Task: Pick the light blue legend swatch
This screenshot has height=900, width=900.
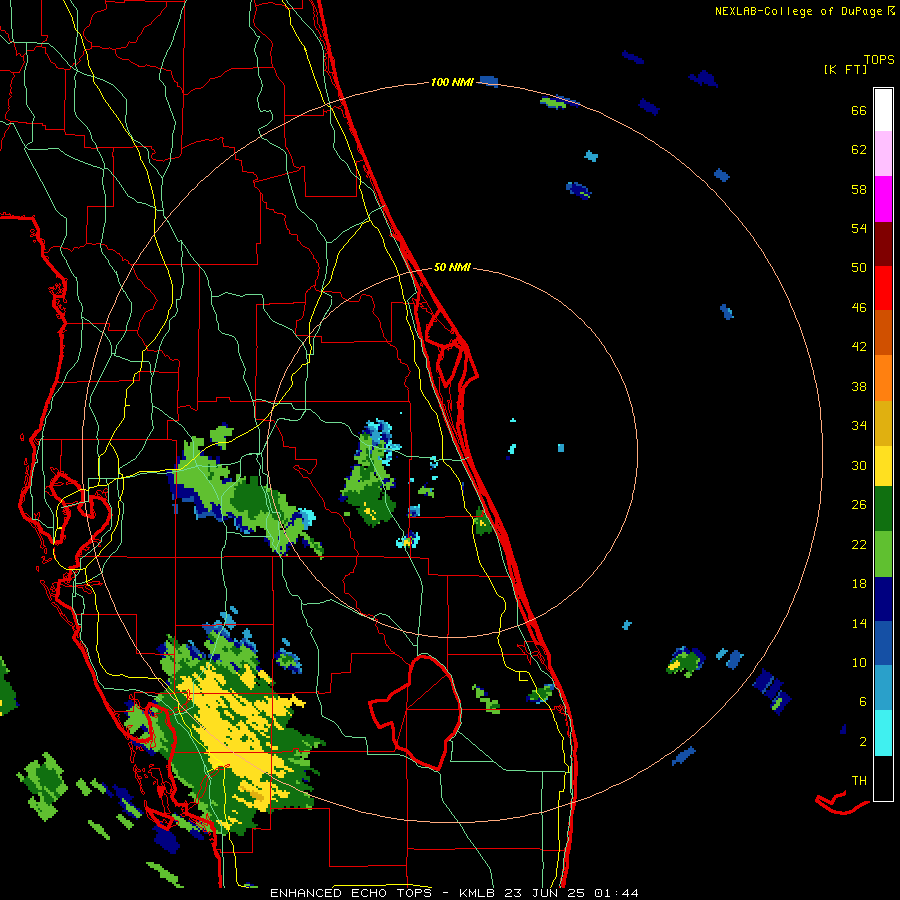Action: point(883,688)
